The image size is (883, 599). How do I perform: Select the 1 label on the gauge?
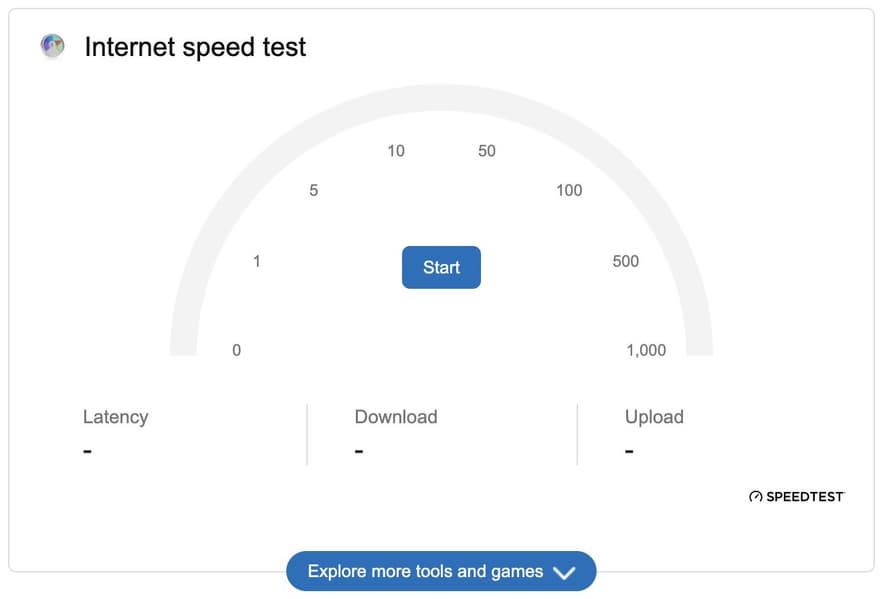pos(257,262)
